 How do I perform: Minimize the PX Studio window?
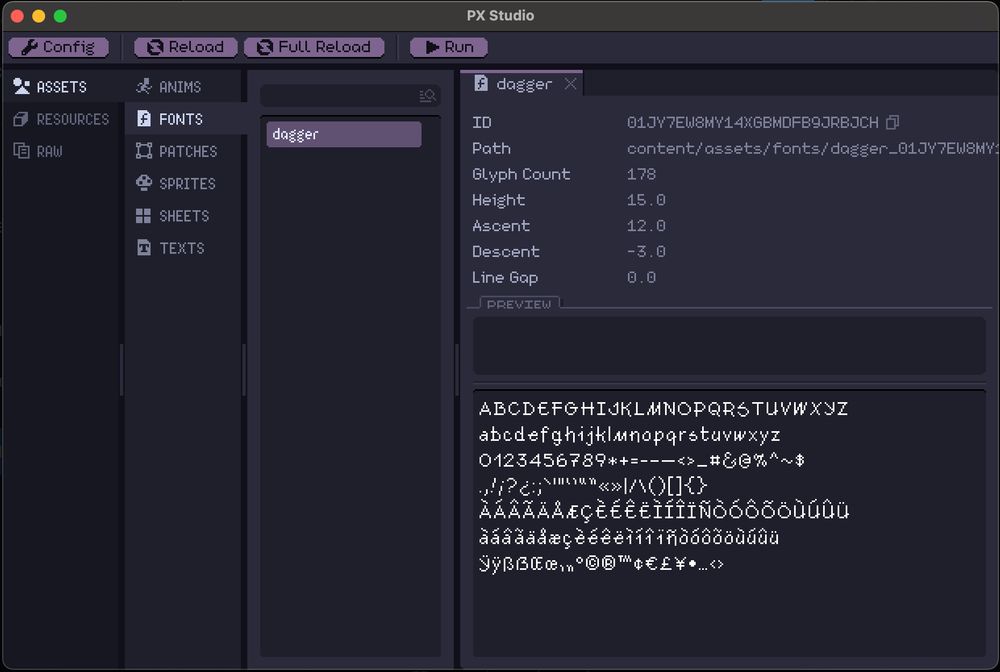tap(39, 16)
